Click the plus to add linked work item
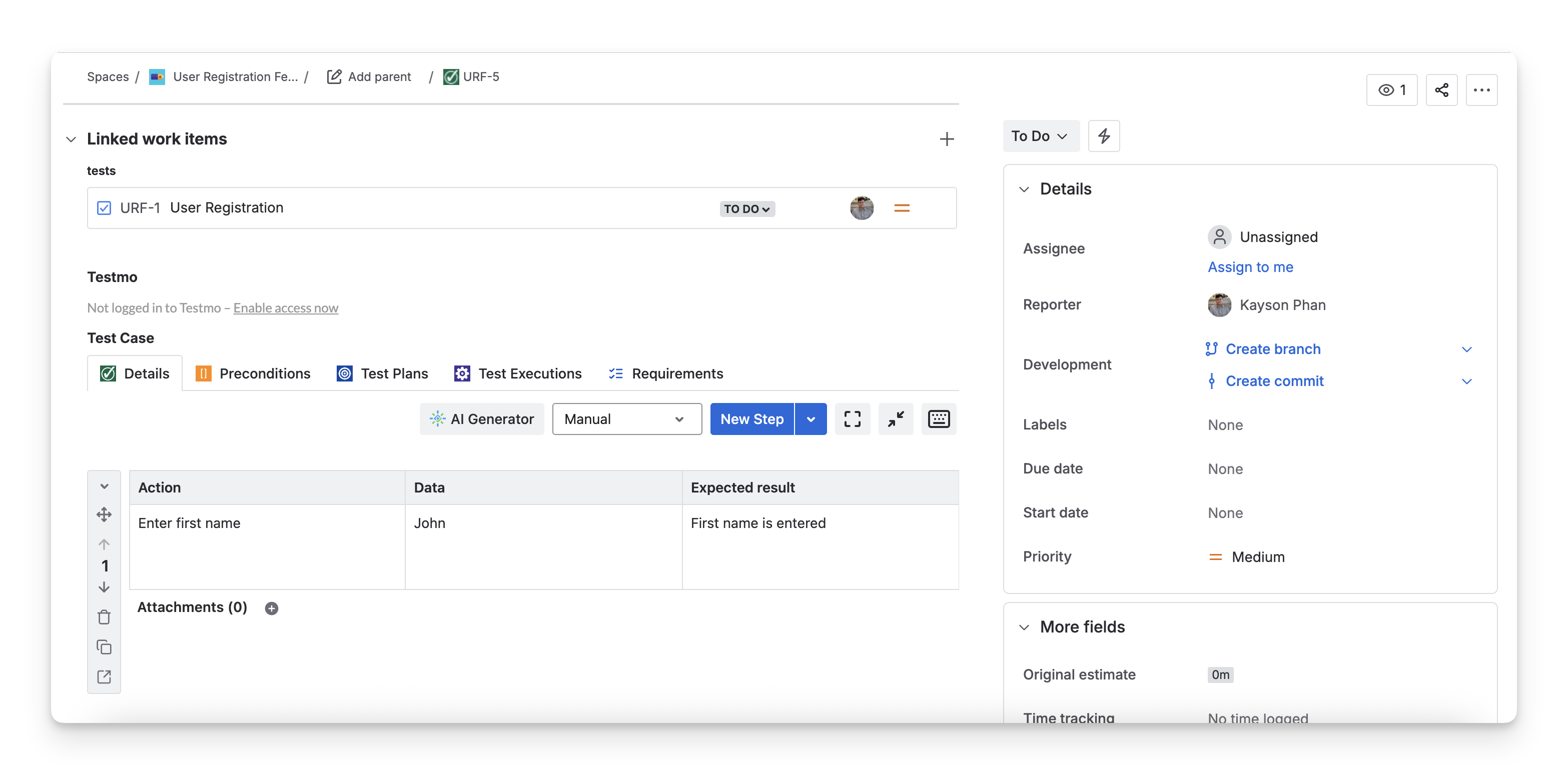This screenshot has height=774, width=1568. click(947, 139)
